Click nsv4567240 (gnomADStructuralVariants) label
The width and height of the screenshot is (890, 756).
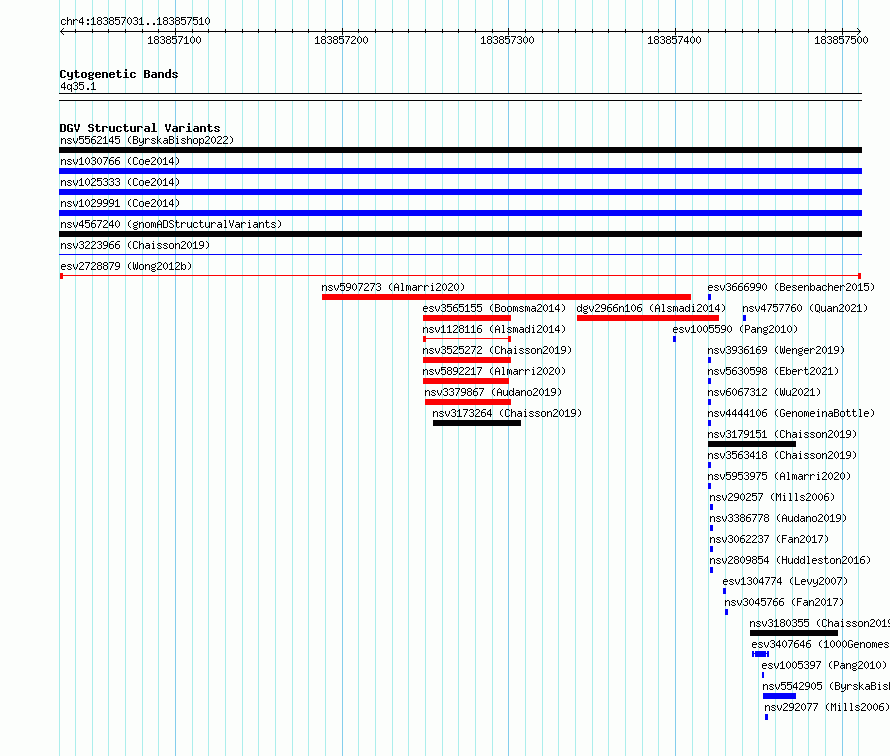tap(171, 224)
